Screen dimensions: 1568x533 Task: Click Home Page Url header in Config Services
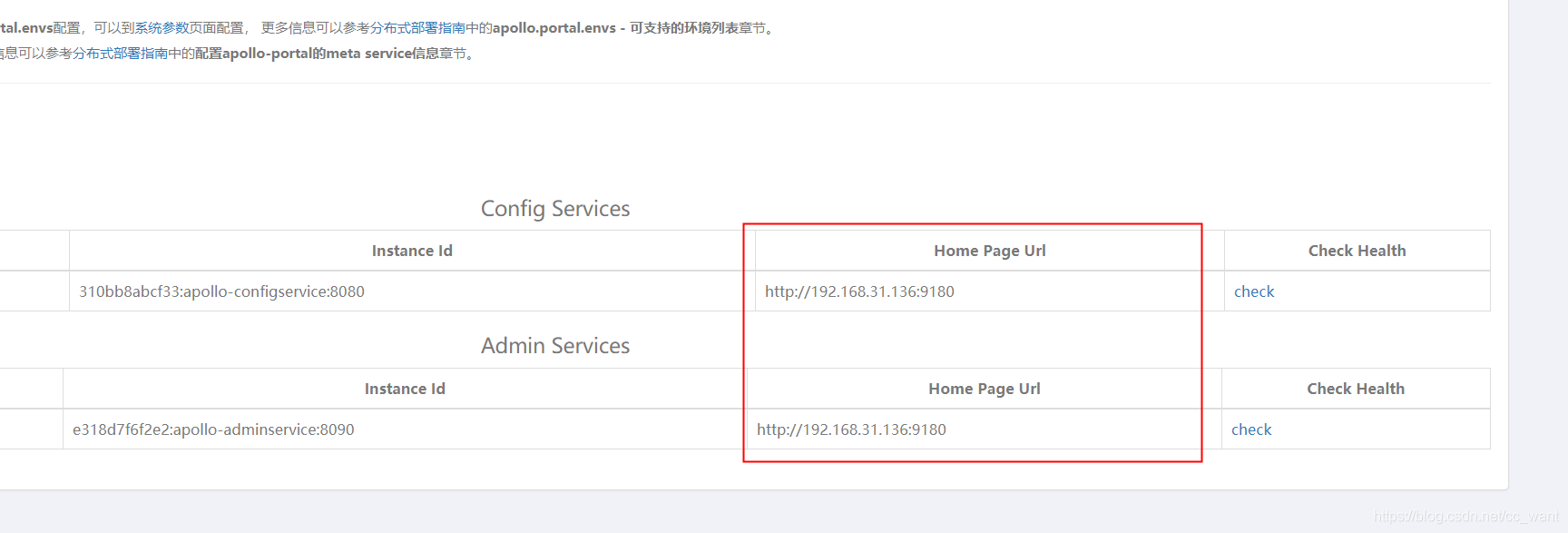989,252
